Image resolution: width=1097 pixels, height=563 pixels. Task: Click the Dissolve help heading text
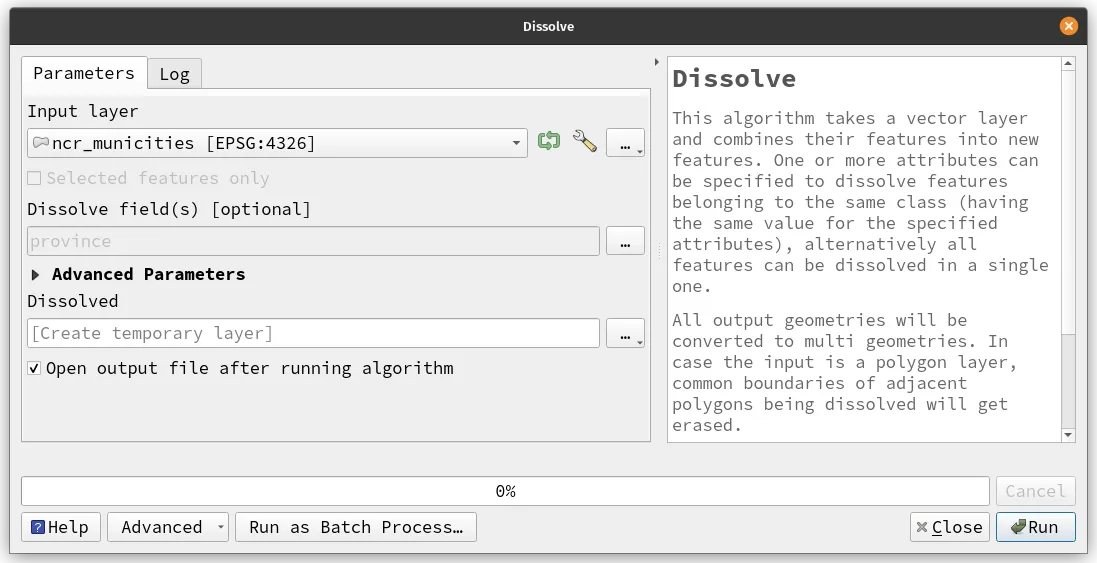pyautogui.click(x=734, y=78)
